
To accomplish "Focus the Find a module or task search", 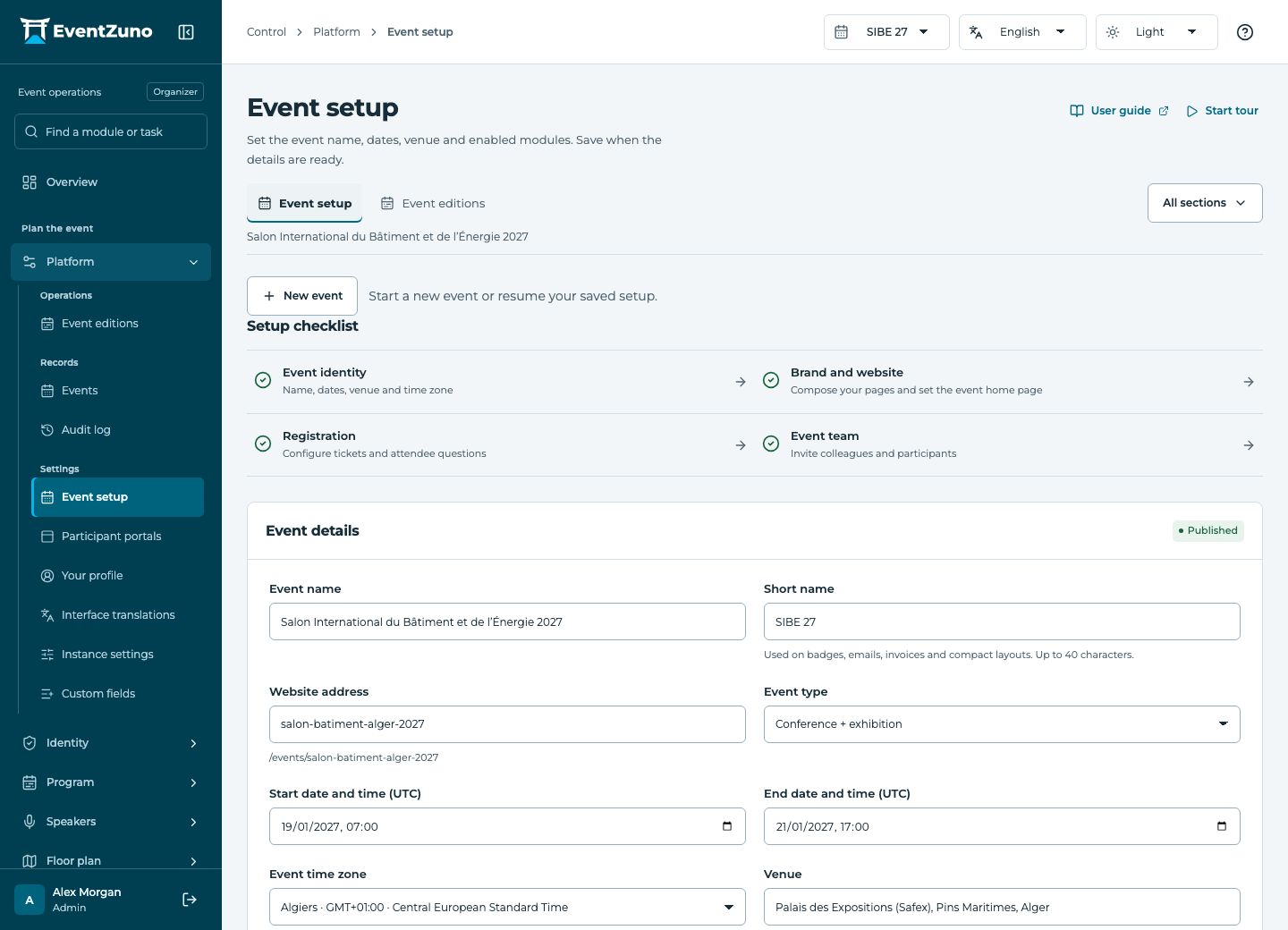I will (111, 131).
